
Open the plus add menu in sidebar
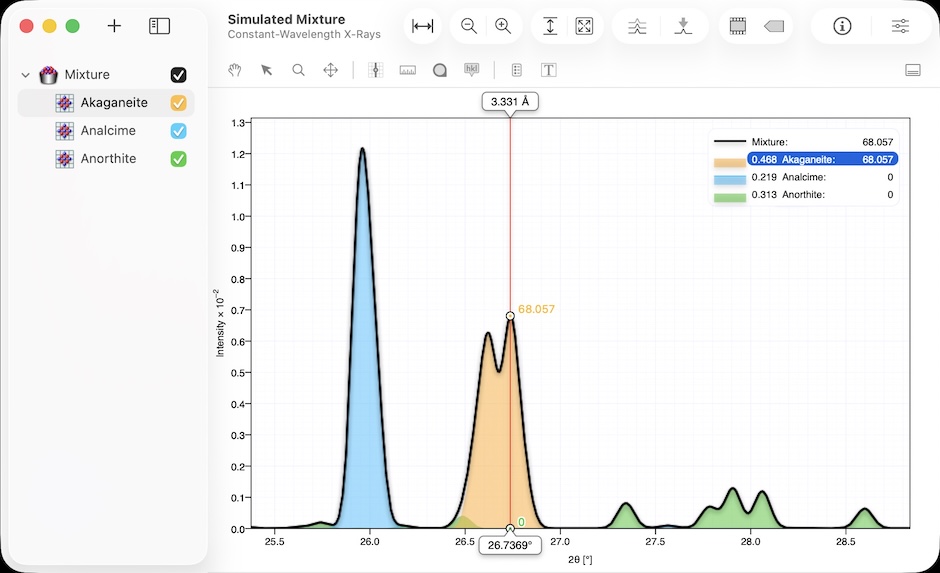click(114, 26)
